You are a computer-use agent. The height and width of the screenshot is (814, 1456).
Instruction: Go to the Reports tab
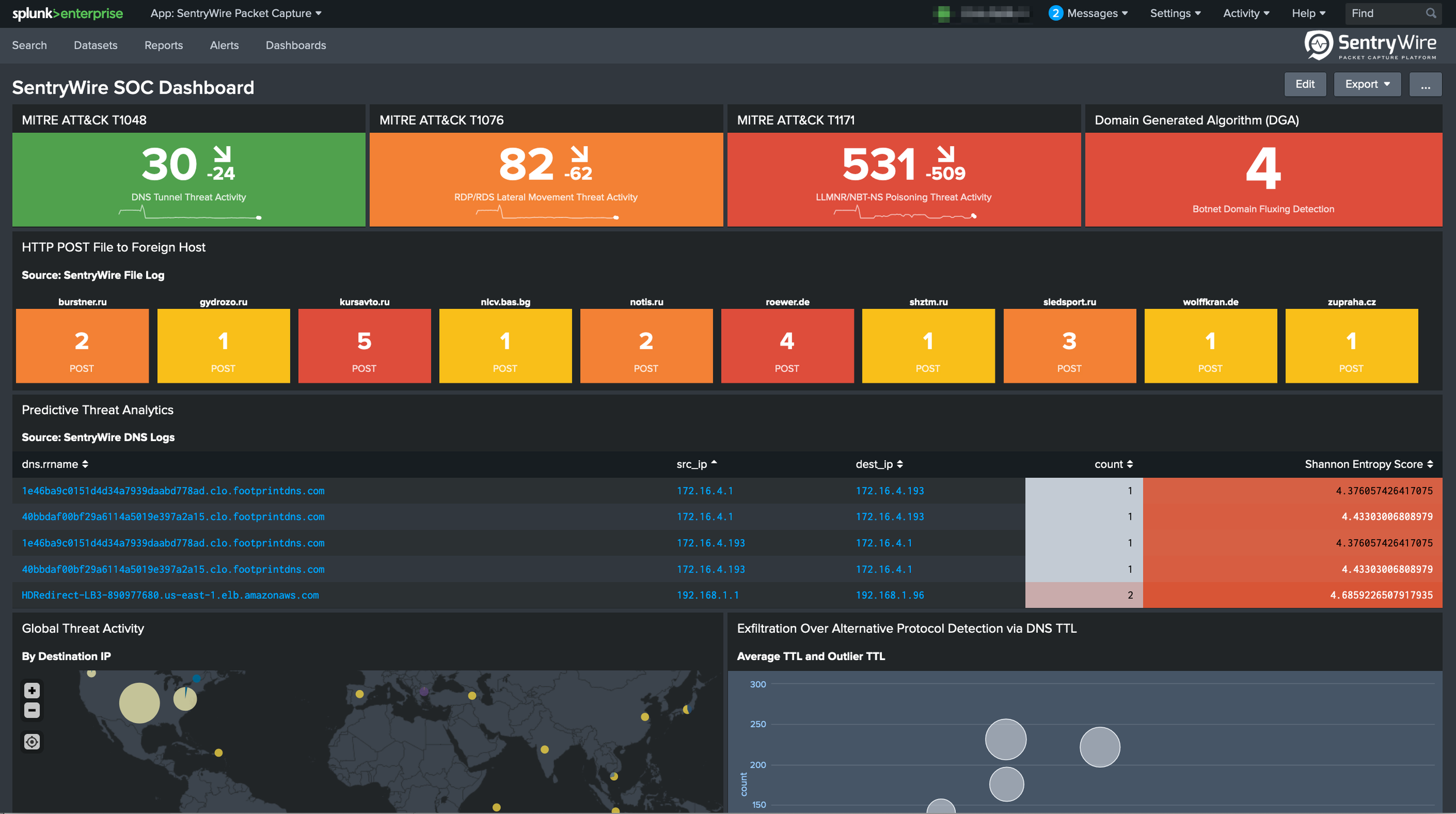pyautogui.click(x=164, y=45)
